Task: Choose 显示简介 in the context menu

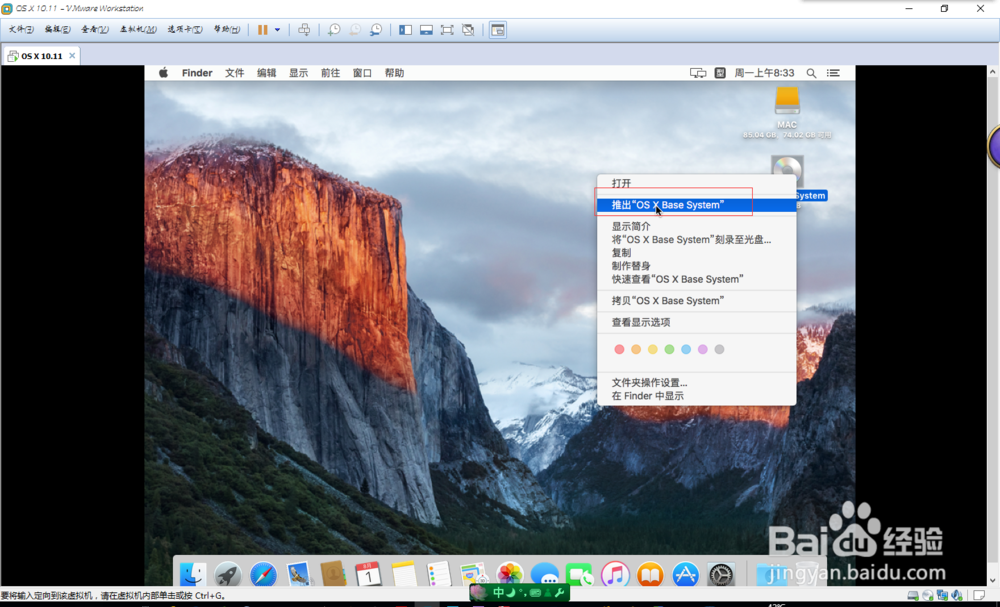Action: [696, 226]
